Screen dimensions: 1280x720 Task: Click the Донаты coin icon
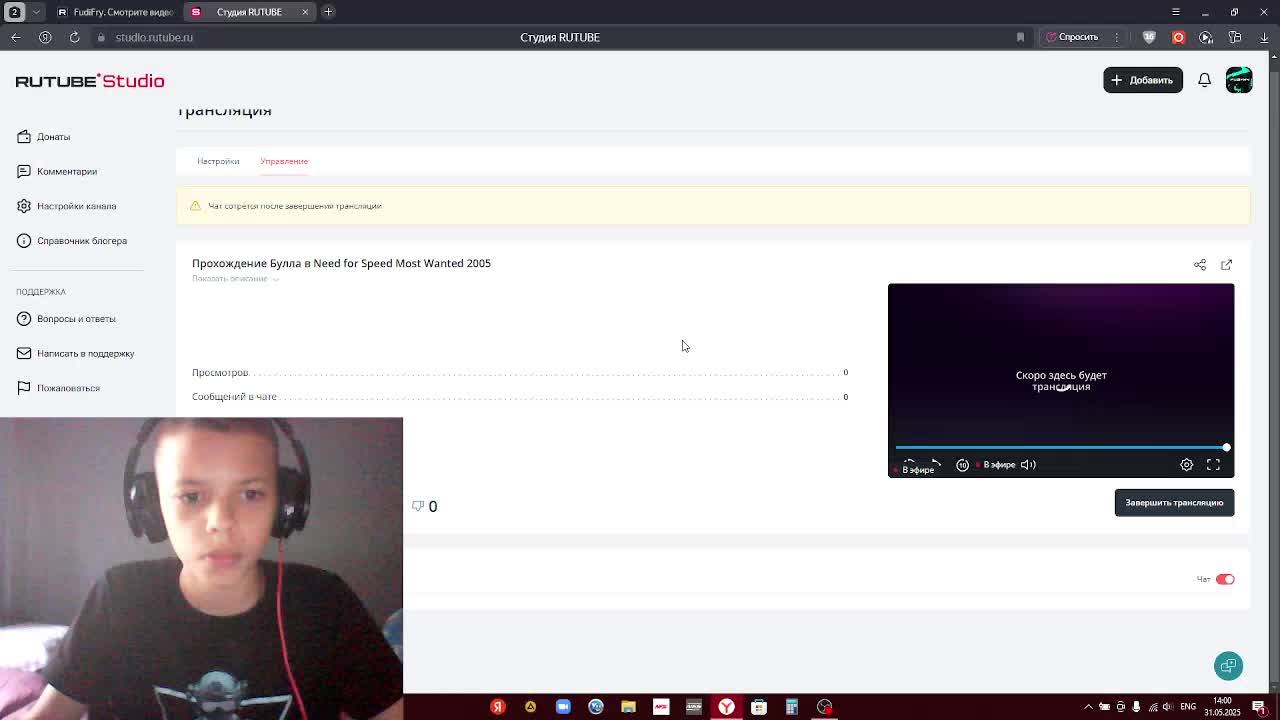pyautogui.click(x=24, y=137)
